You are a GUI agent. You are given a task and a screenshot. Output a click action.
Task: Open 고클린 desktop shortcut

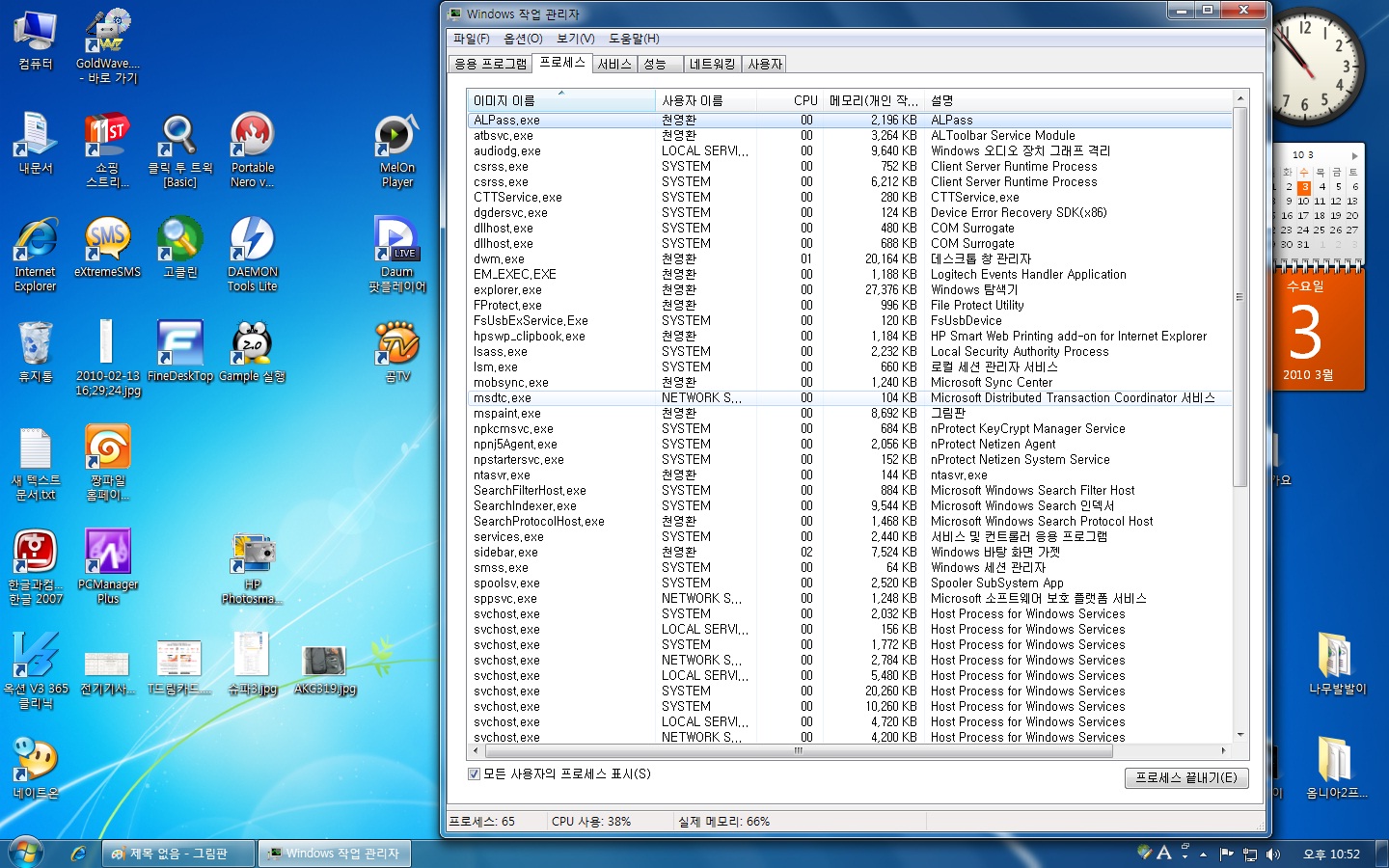(x=180, y=248)
